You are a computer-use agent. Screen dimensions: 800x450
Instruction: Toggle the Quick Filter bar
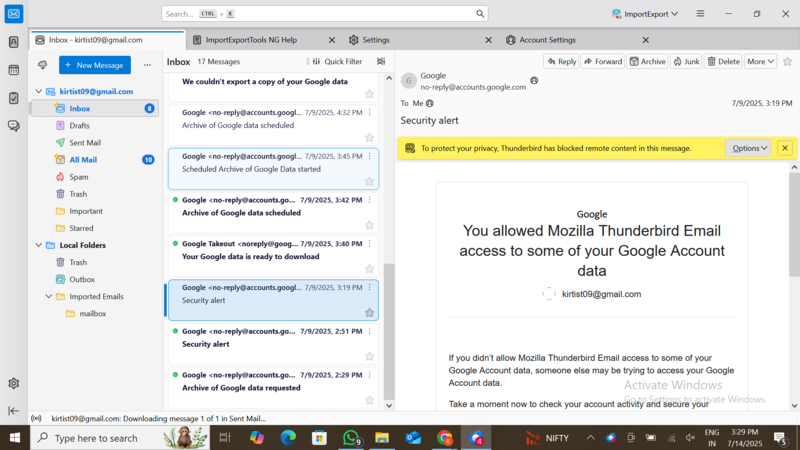pyautogui.click(x=337, y=61)
